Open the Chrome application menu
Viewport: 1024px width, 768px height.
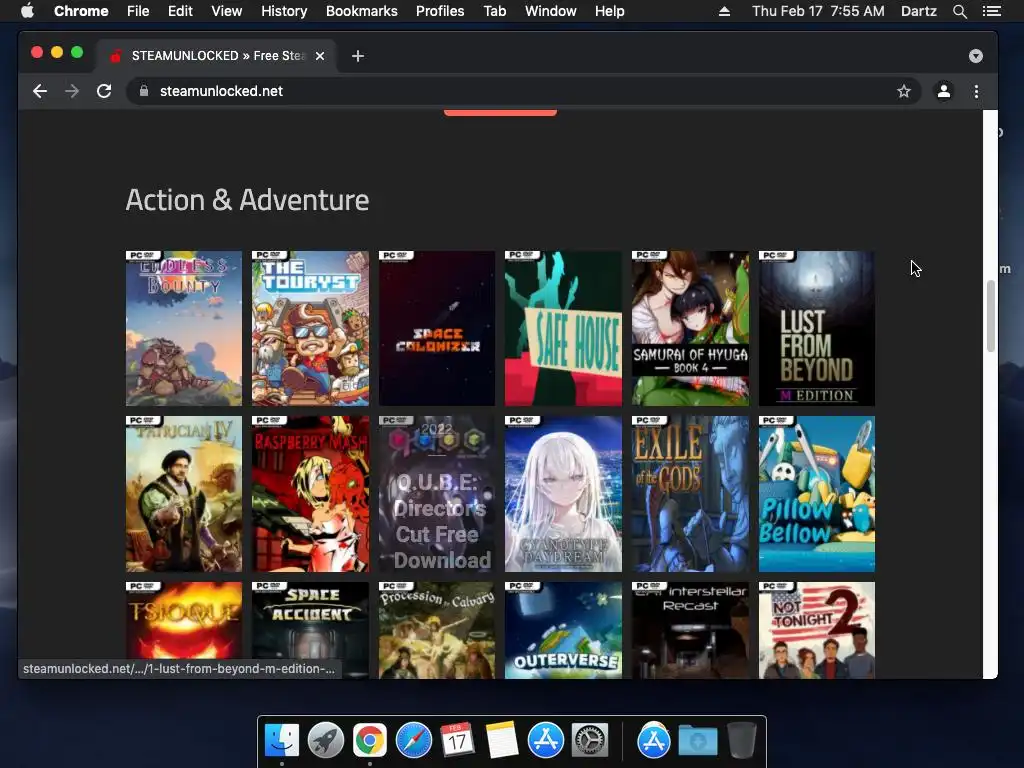pos(81,11)
